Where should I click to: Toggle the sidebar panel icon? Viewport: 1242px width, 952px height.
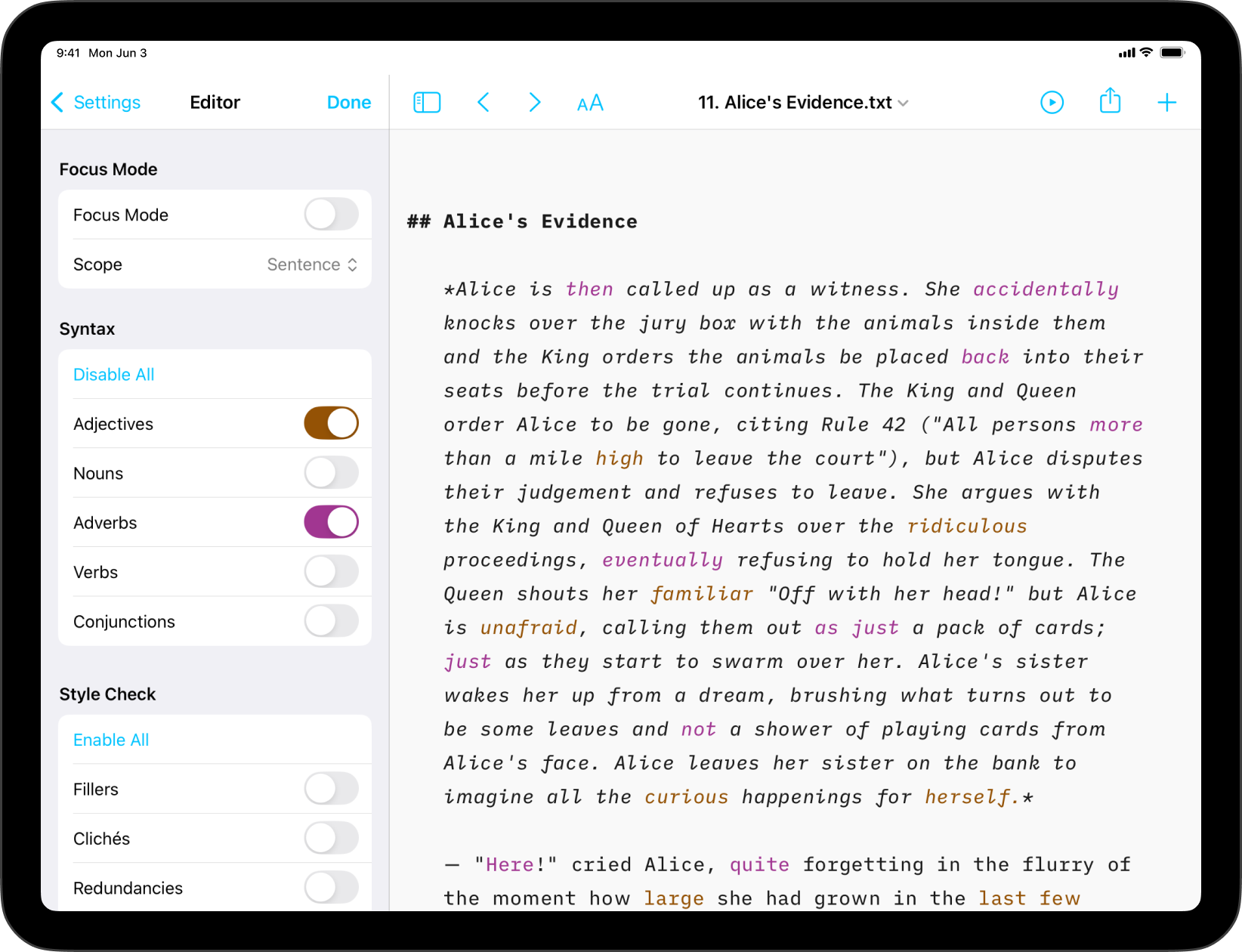point(427,103)
